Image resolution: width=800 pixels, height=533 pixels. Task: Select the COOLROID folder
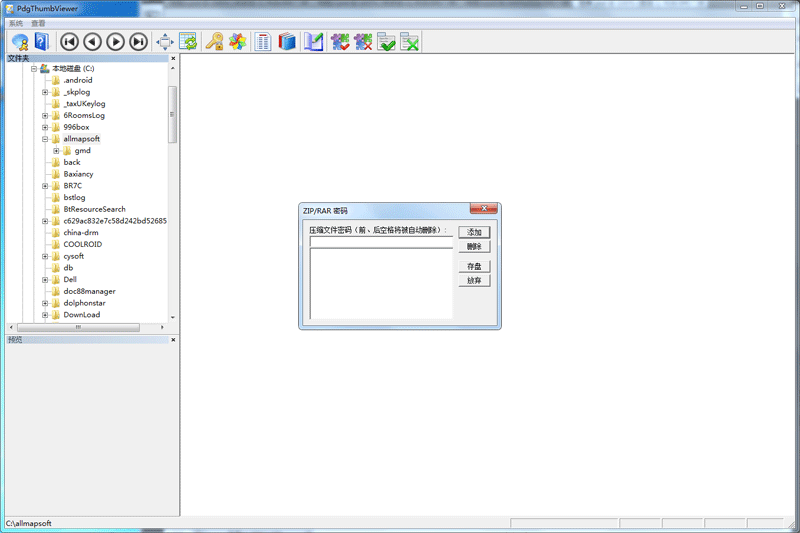point(83,244)
